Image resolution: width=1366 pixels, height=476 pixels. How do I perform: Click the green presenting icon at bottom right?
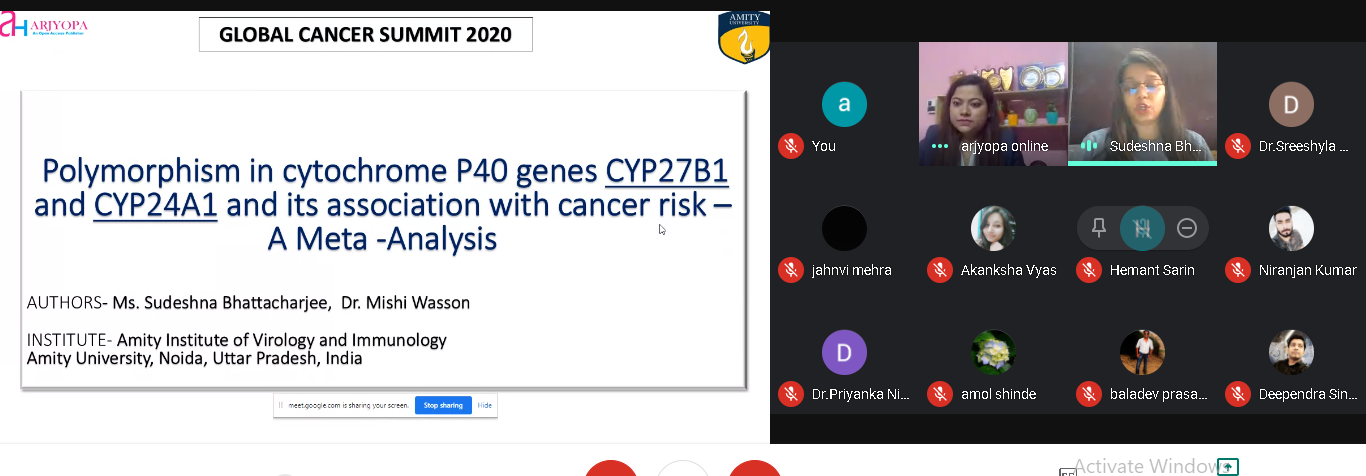tap(1228, 467)
